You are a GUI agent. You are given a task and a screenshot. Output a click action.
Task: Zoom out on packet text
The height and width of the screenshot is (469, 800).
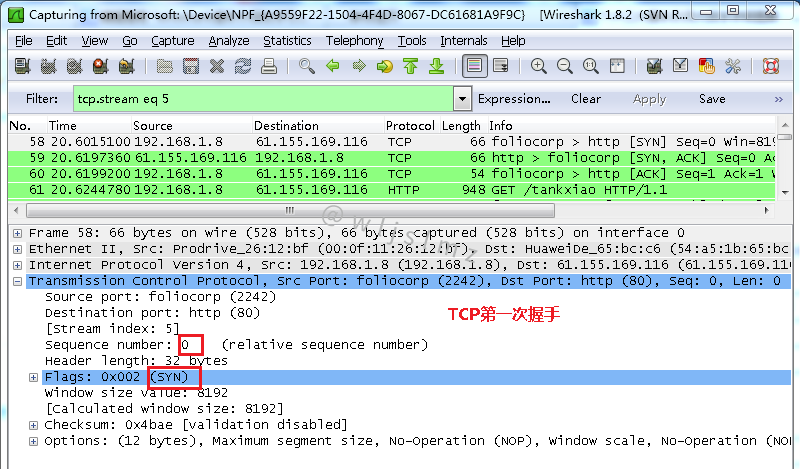[x=565, y=66]
